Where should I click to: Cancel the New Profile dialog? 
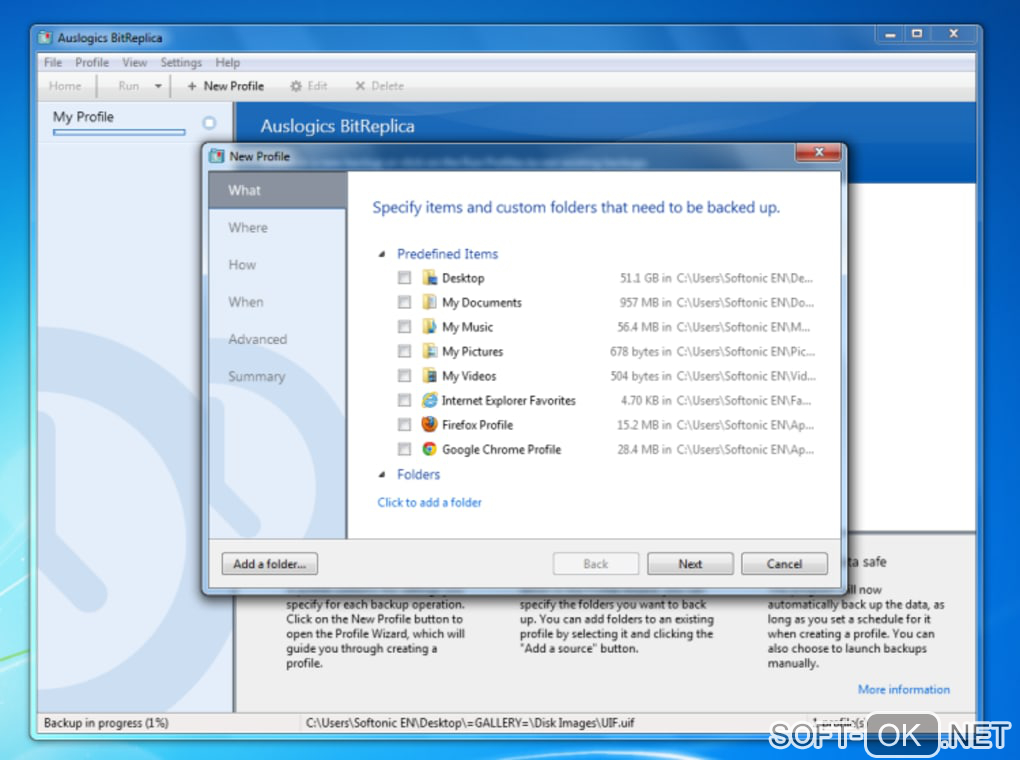(785, 563)
